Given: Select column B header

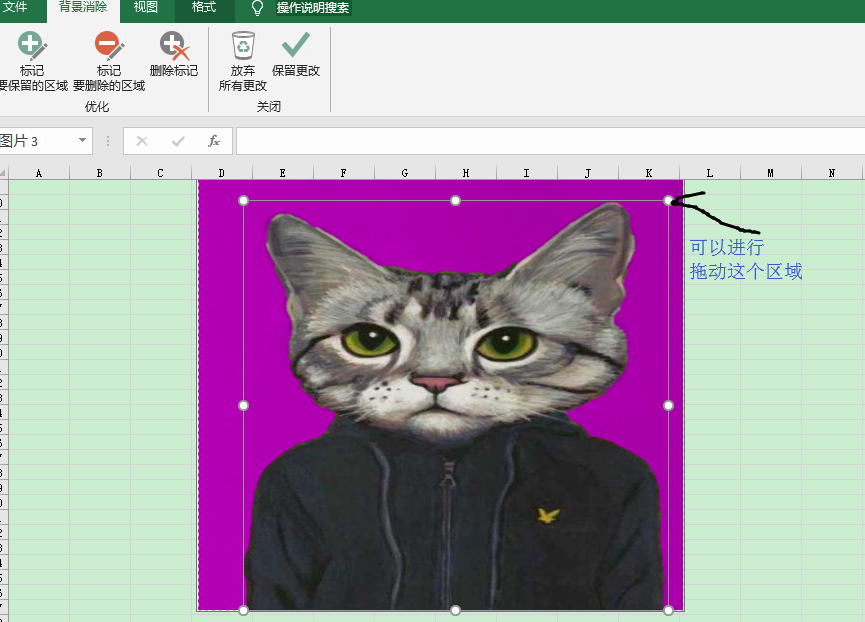Looking at the screenshot, I should click(x=100, y=173).
